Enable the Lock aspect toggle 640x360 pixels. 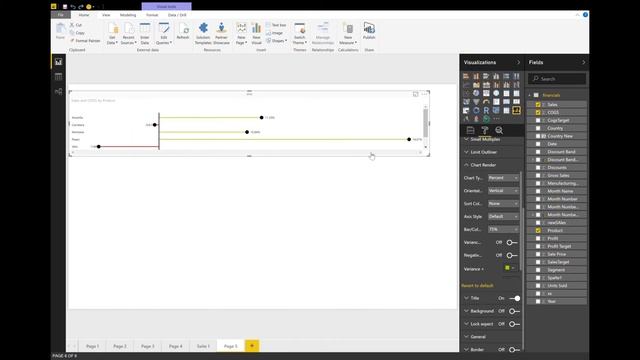(x=514, y=324)
